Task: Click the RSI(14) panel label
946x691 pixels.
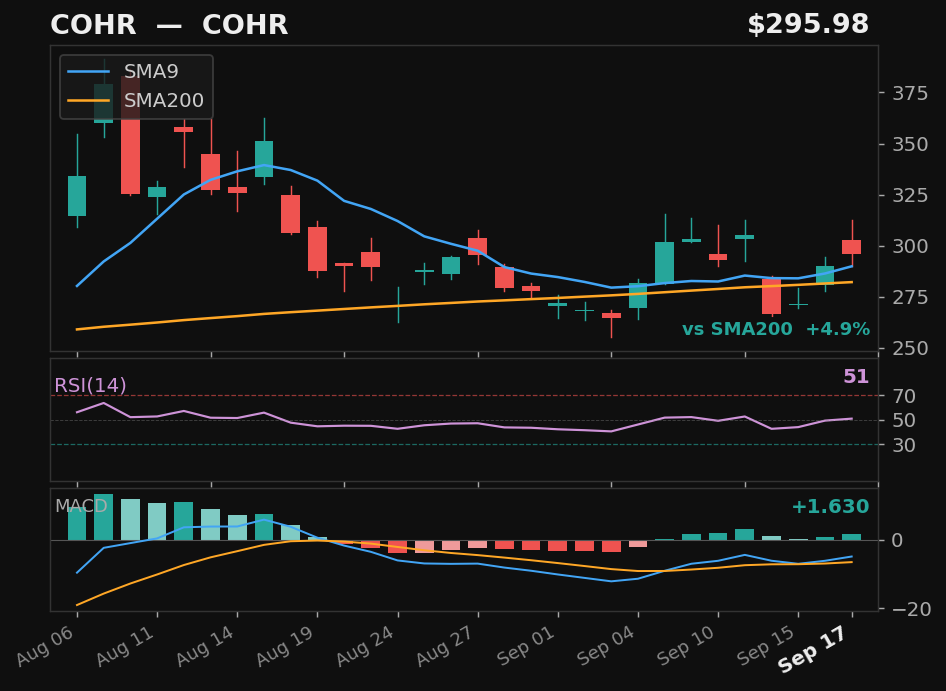Action: point(90,385)
